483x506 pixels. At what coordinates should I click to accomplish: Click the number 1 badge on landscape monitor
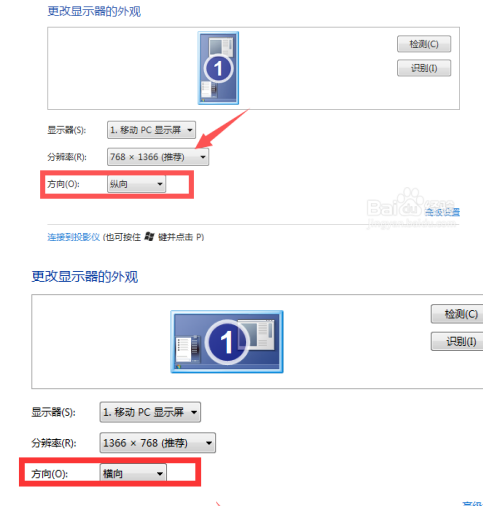[x=227, y=342]
